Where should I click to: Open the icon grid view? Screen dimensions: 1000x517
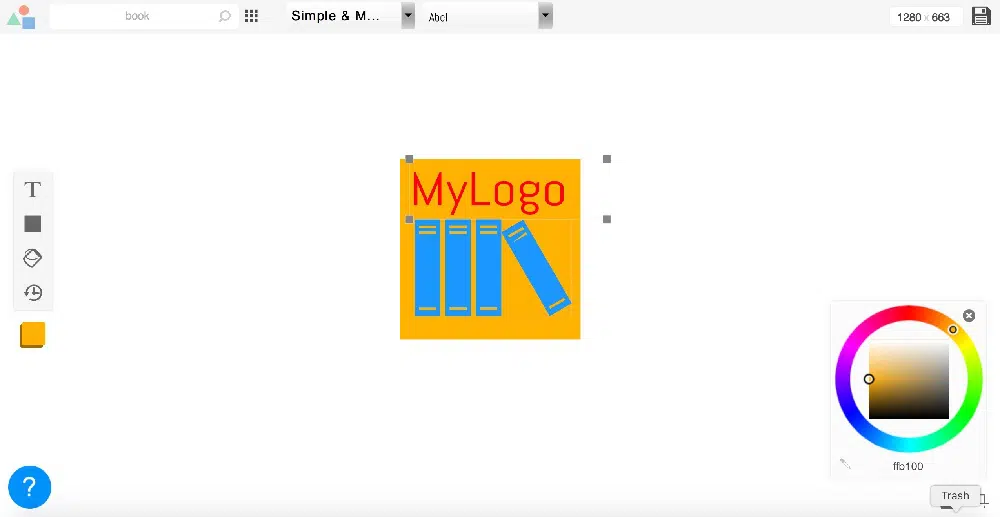click(252, 16)
